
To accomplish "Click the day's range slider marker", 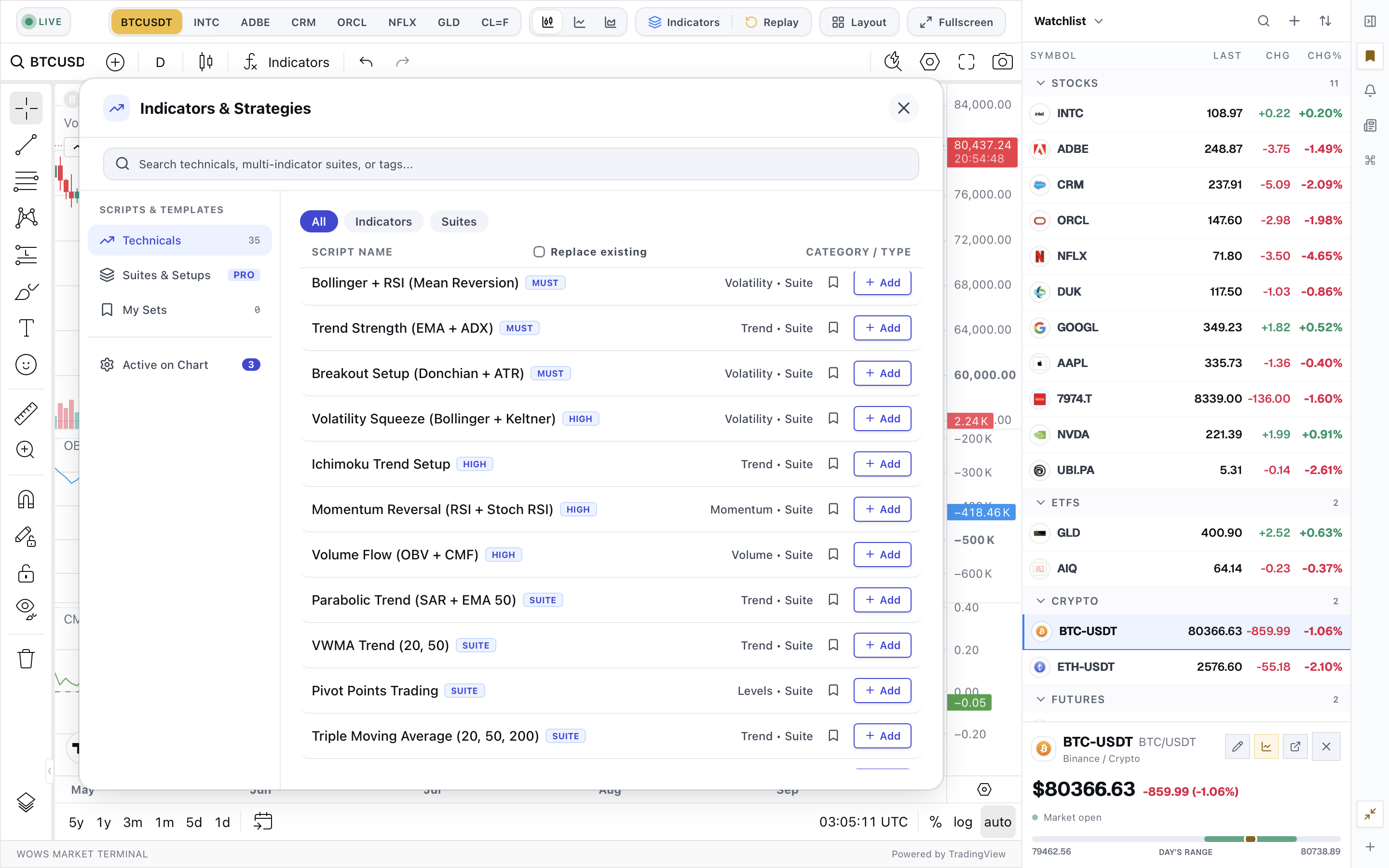I will 1250,839.
